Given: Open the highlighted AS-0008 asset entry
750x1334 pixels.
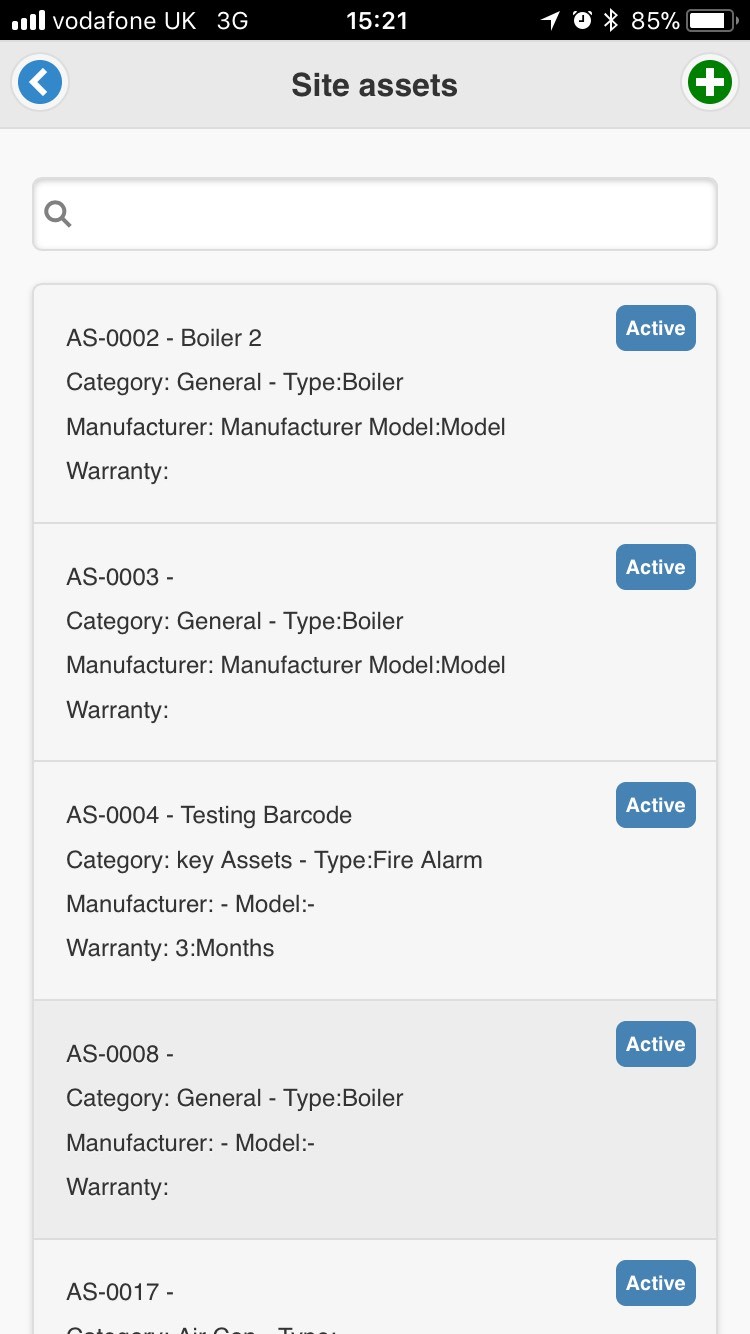Looking at the screenshot, I should (x=375, y=1120).
